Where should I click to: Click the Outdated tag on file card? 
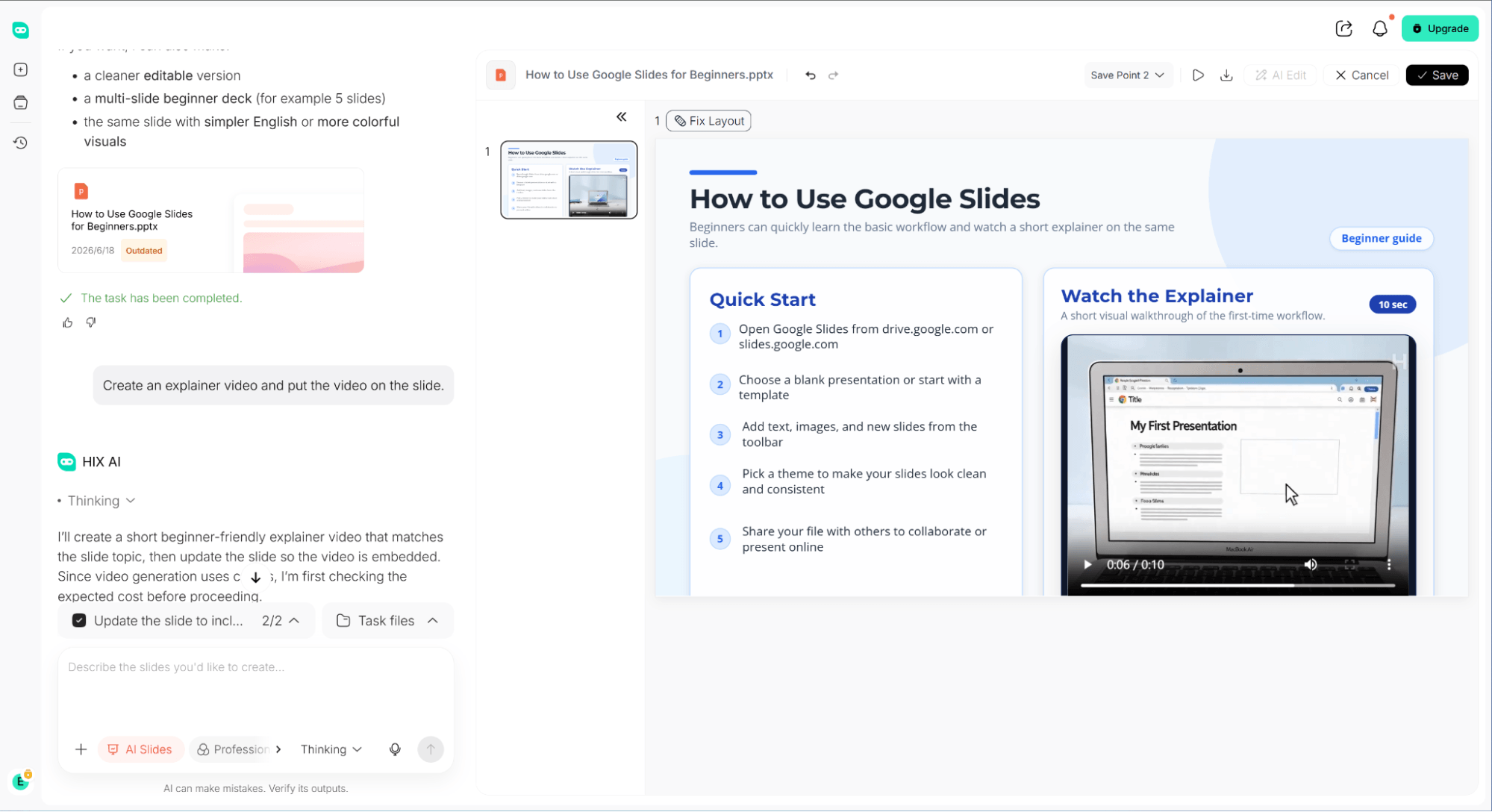pos(144,251)
